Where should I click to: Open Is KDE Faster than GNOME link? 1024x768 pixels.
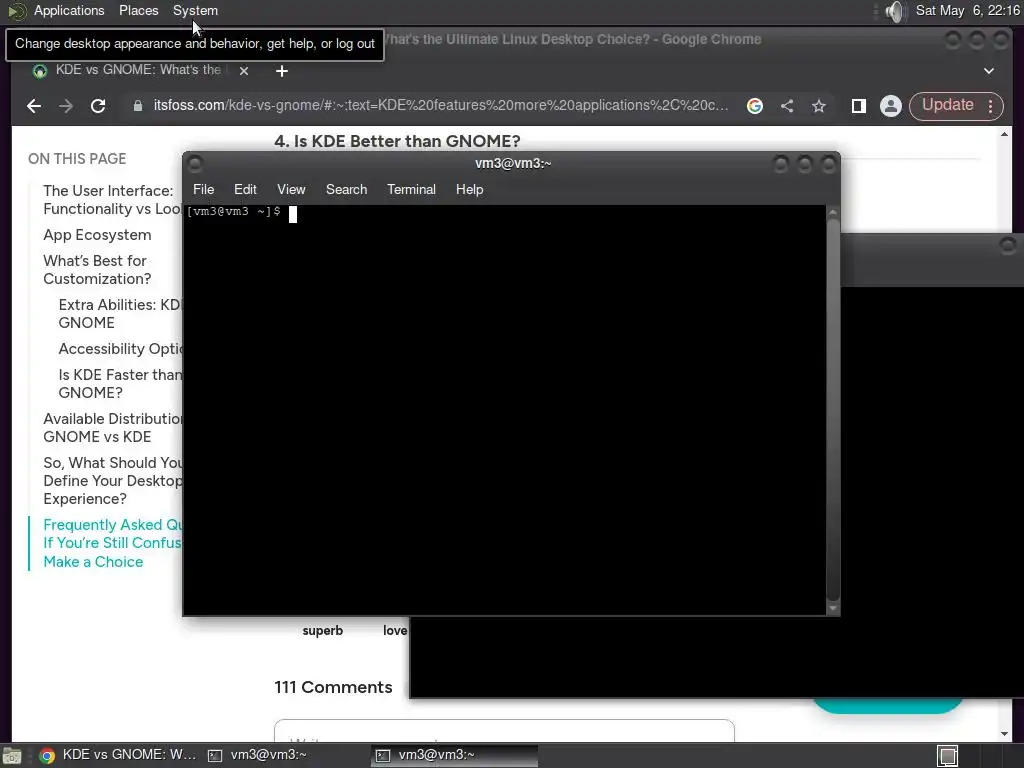point(120,384)
